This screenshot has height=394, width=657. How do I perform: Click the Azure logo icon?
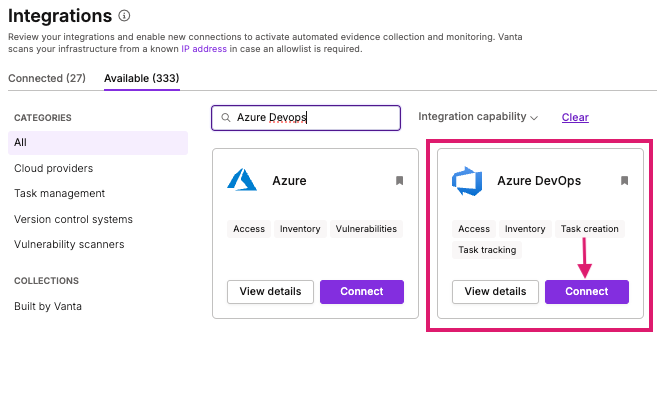click(242, 180)
